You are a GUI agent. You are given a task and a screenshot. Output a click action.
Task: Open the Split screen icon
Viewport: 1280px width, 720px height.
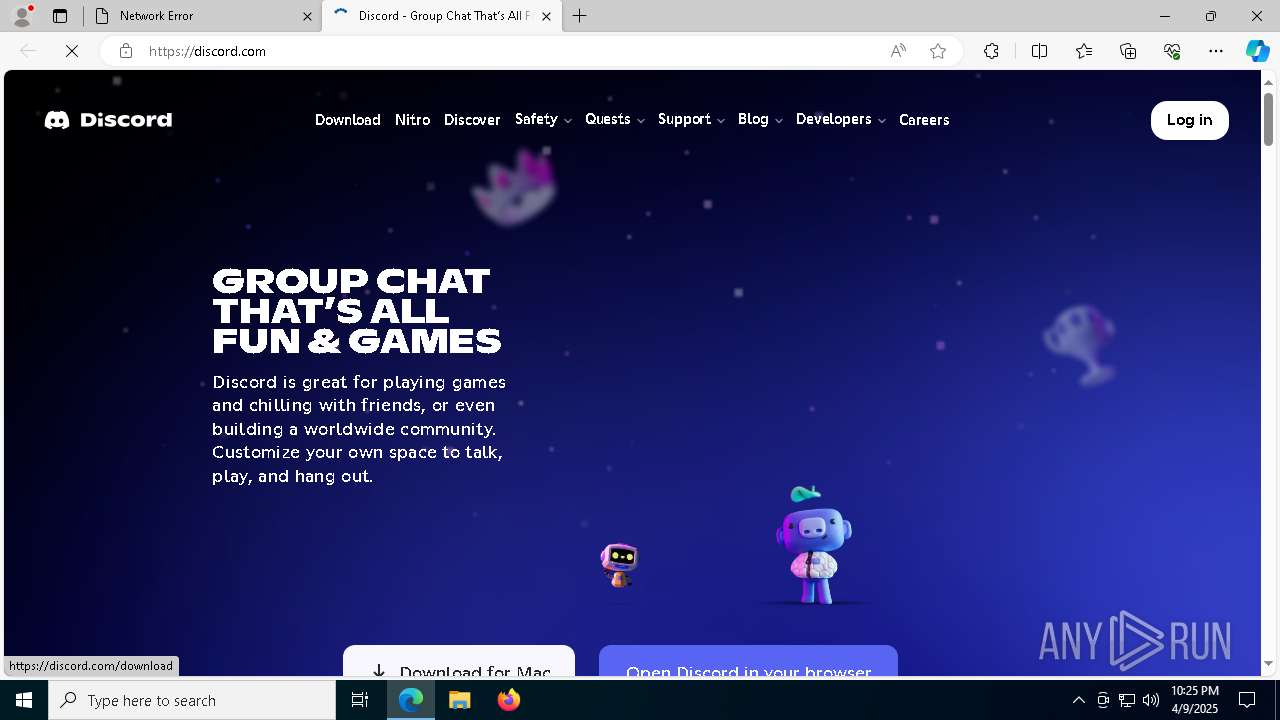coord(1039,51)
